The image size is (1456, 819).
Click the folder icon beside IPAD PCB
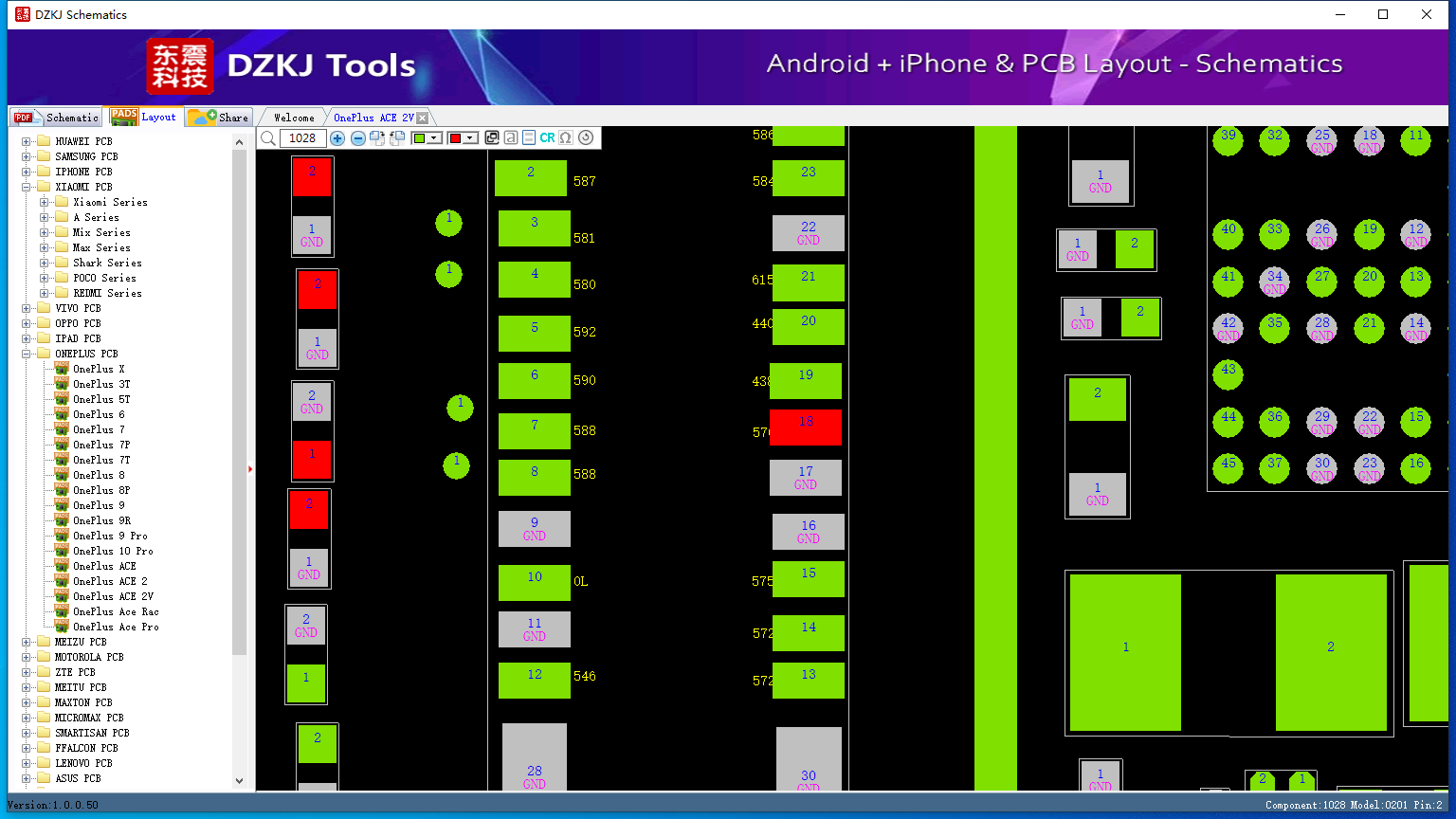coord(44,338)
